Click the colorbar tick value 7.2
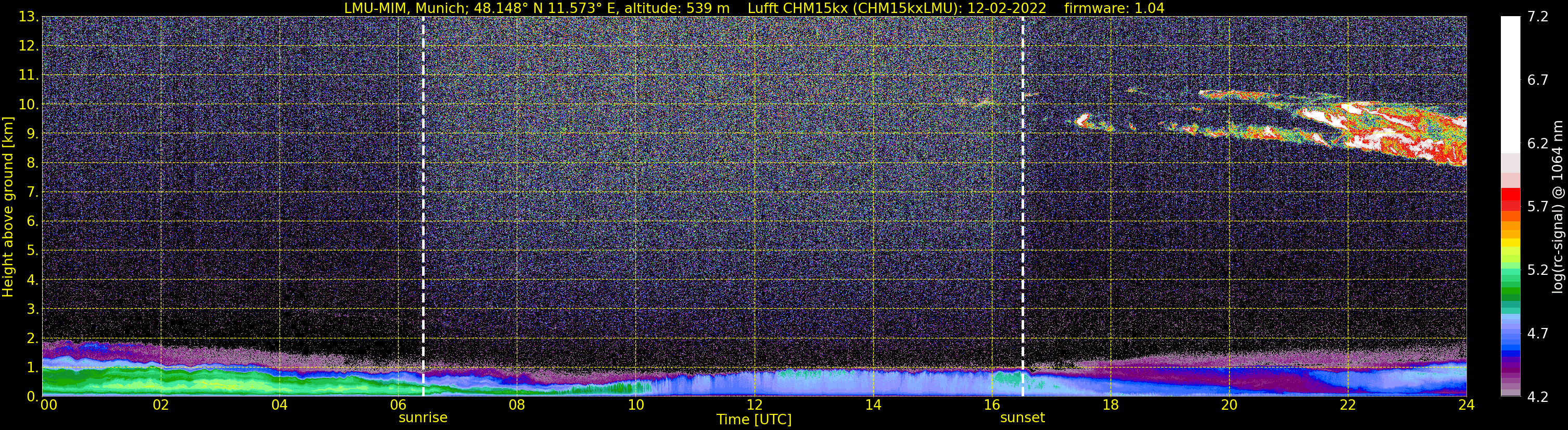Viewport: 1568px width, 430px height. click(x=1538, y=17)
